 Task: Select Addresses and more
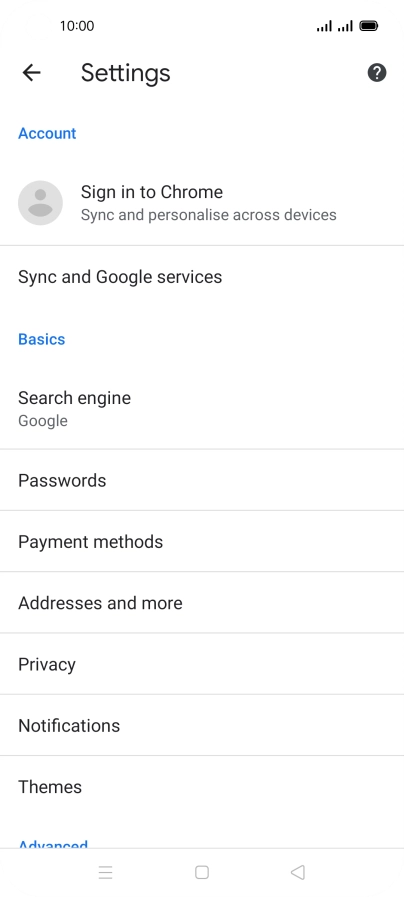(x=202, y=602)
